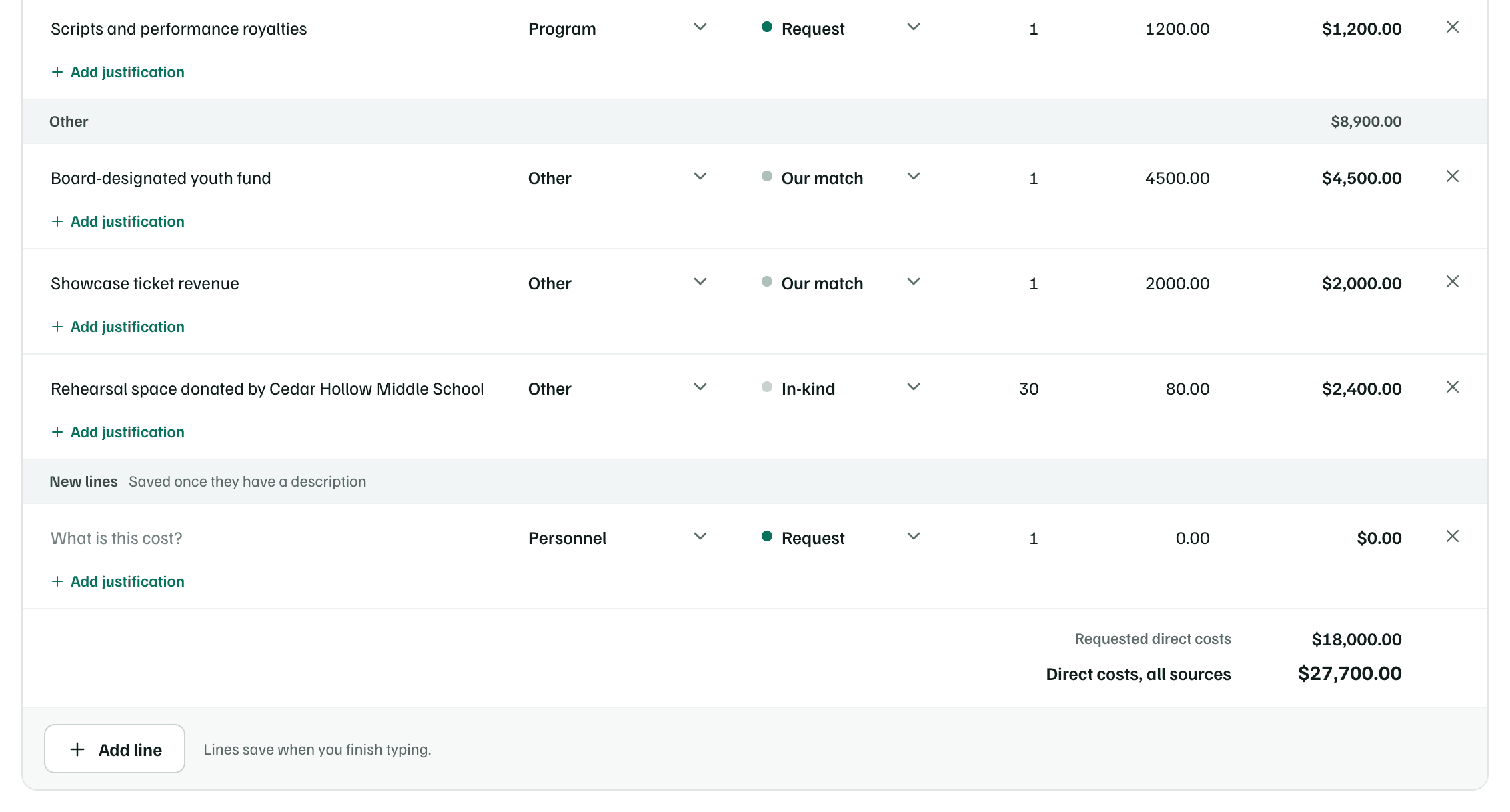Edit the Board-designated youth fund description
1510x812 pixels.
tap(267, 178)
